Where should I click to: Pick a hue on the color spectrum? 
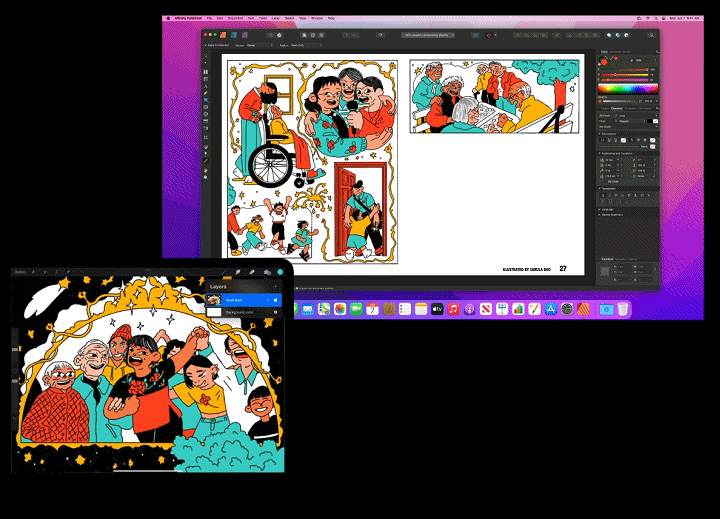pyautogui.click(x=625, y=91)
